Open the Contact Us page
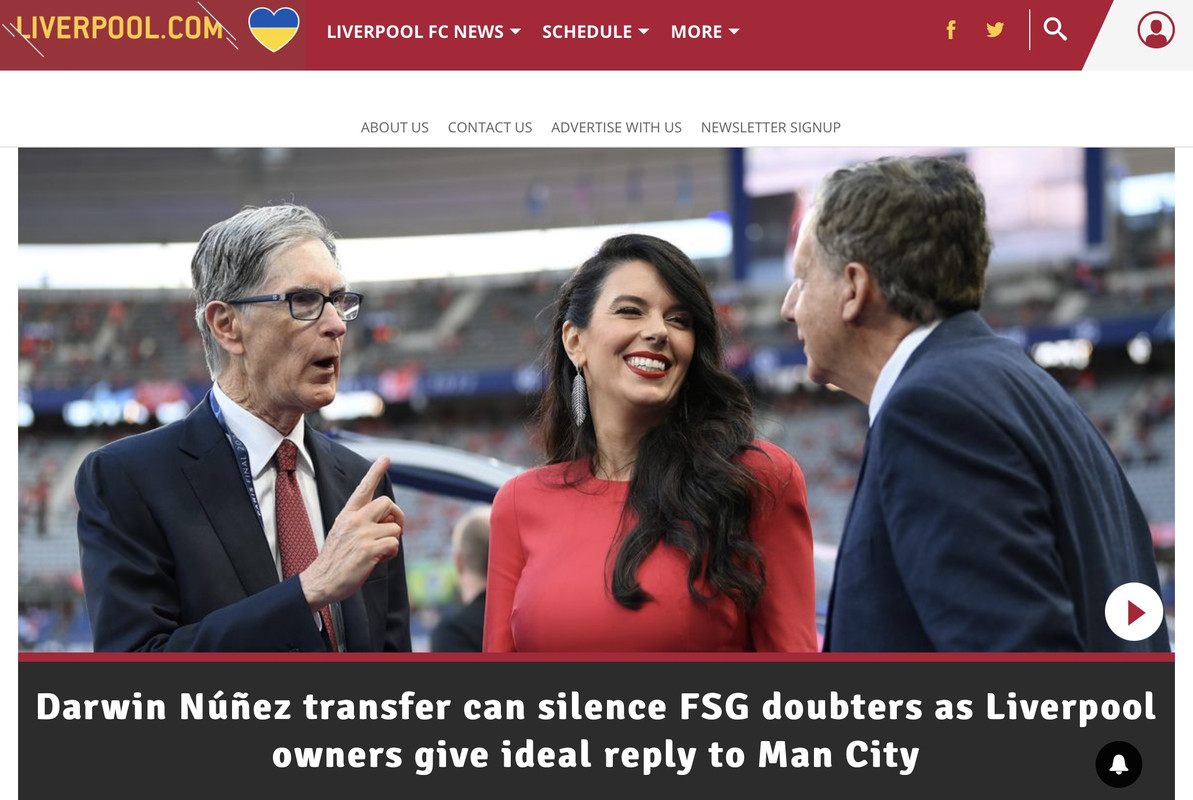1193x800 pixels. tap(489, 127)
